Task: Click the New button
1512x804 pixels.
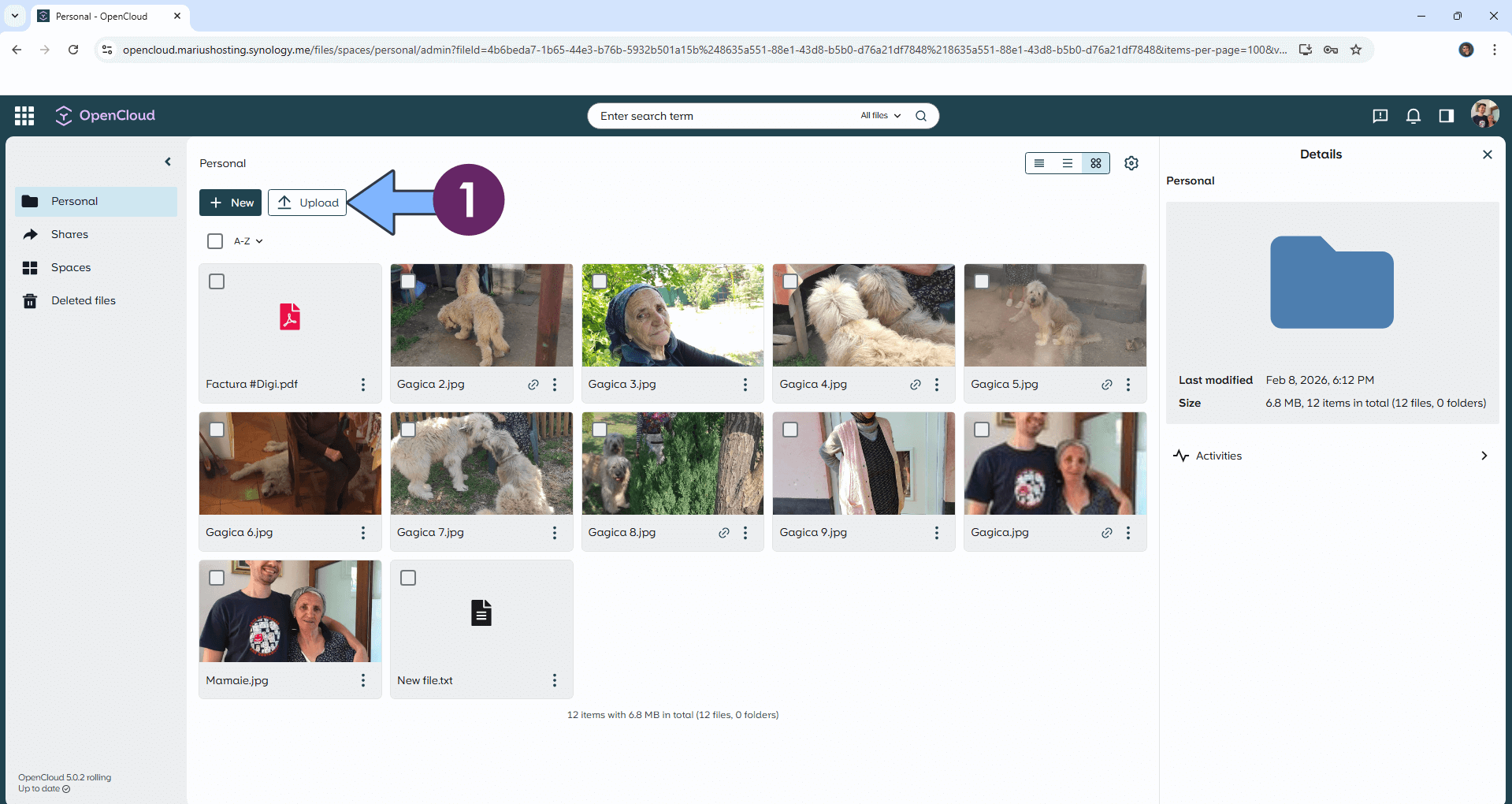Action: tap(231, 203)
